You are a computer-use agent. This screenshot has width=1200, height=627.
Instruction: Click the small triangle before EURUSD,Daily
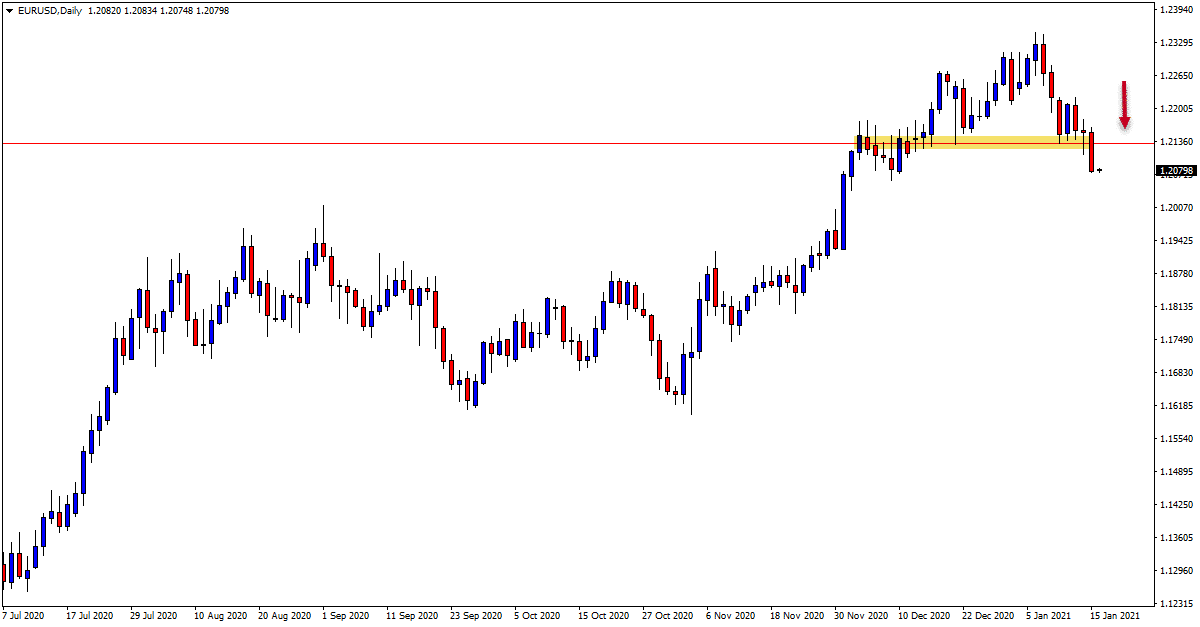[x=9, y=11]
